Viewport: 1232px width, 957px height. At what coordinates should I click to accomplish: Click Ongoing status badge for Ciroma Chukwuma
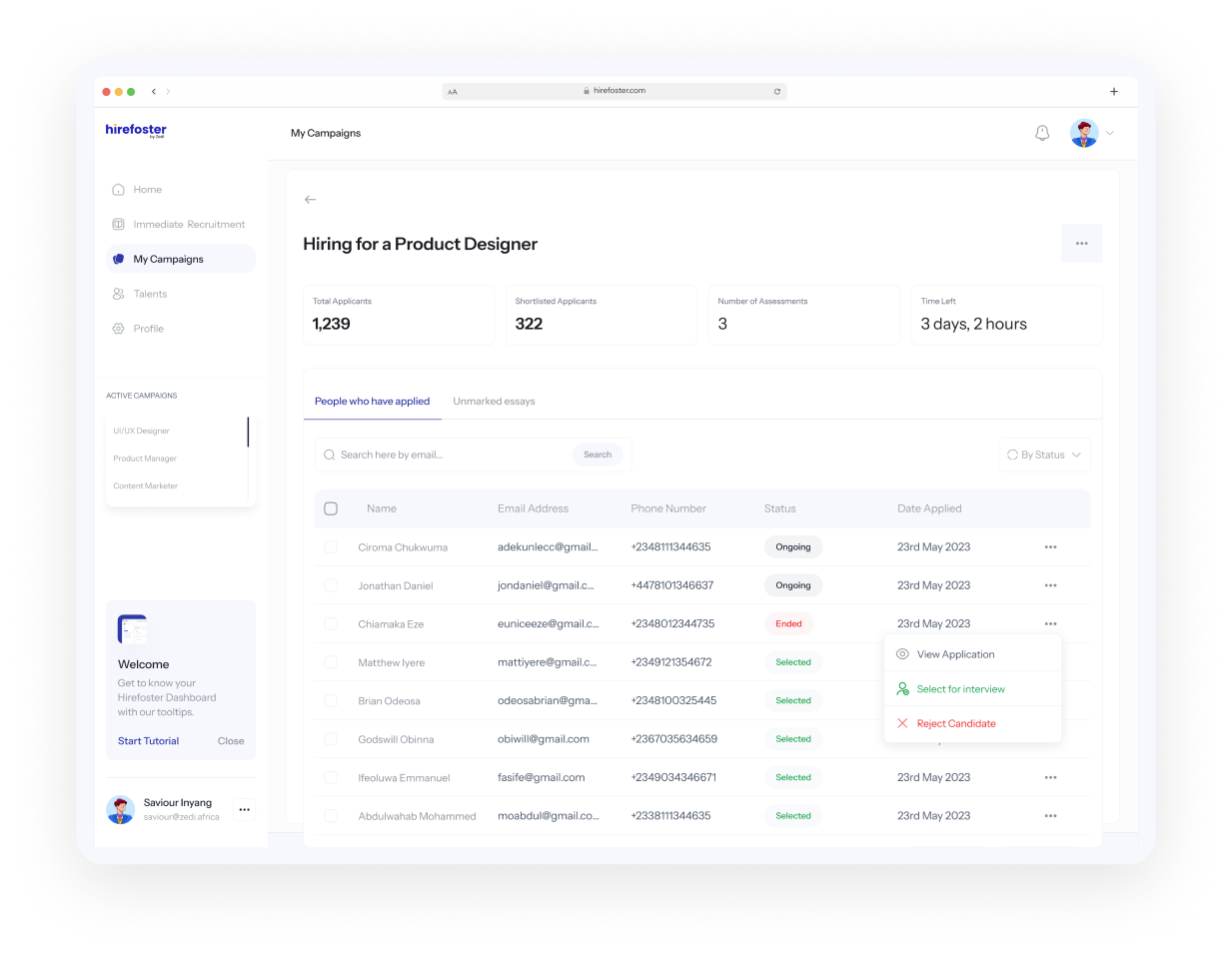click(793, 547)
